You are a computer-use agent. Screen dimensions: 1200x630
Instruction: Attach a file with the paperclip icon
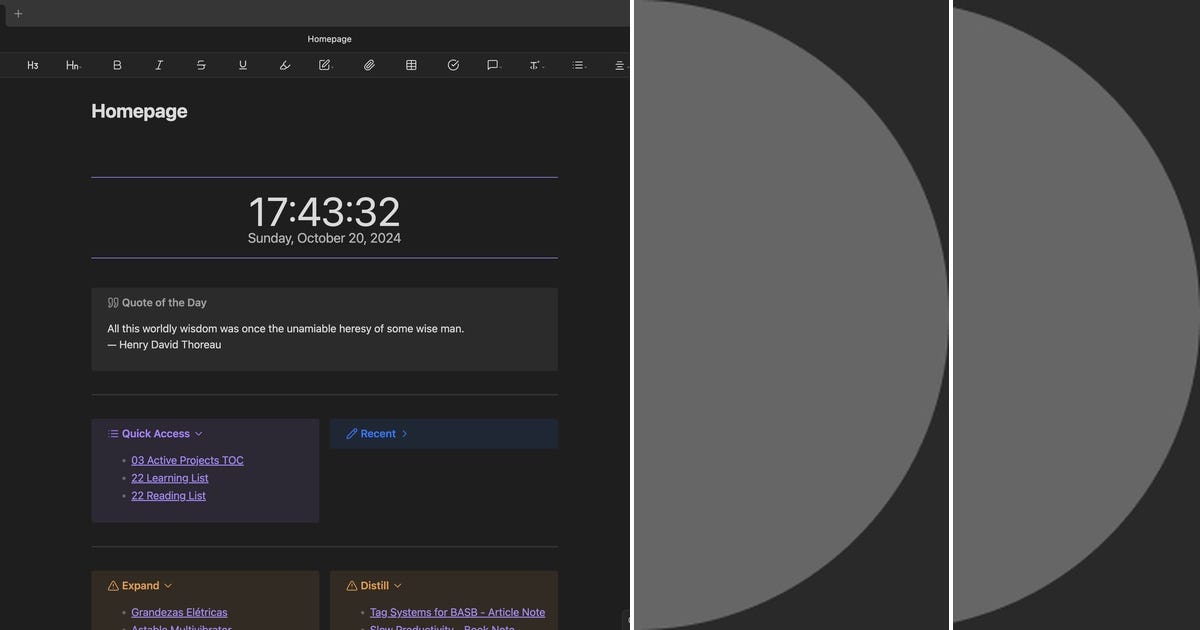coord(369,64)
